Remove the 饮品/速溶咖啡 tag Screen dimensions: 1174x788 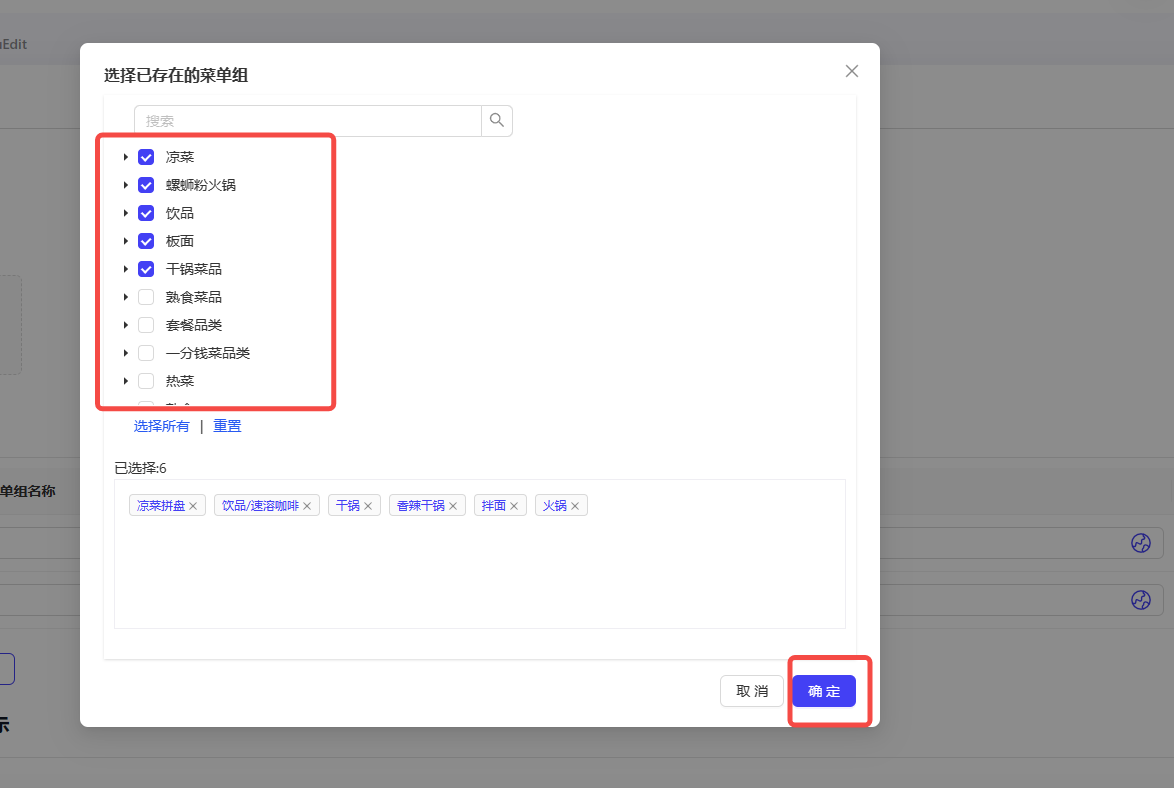[307, 506]
